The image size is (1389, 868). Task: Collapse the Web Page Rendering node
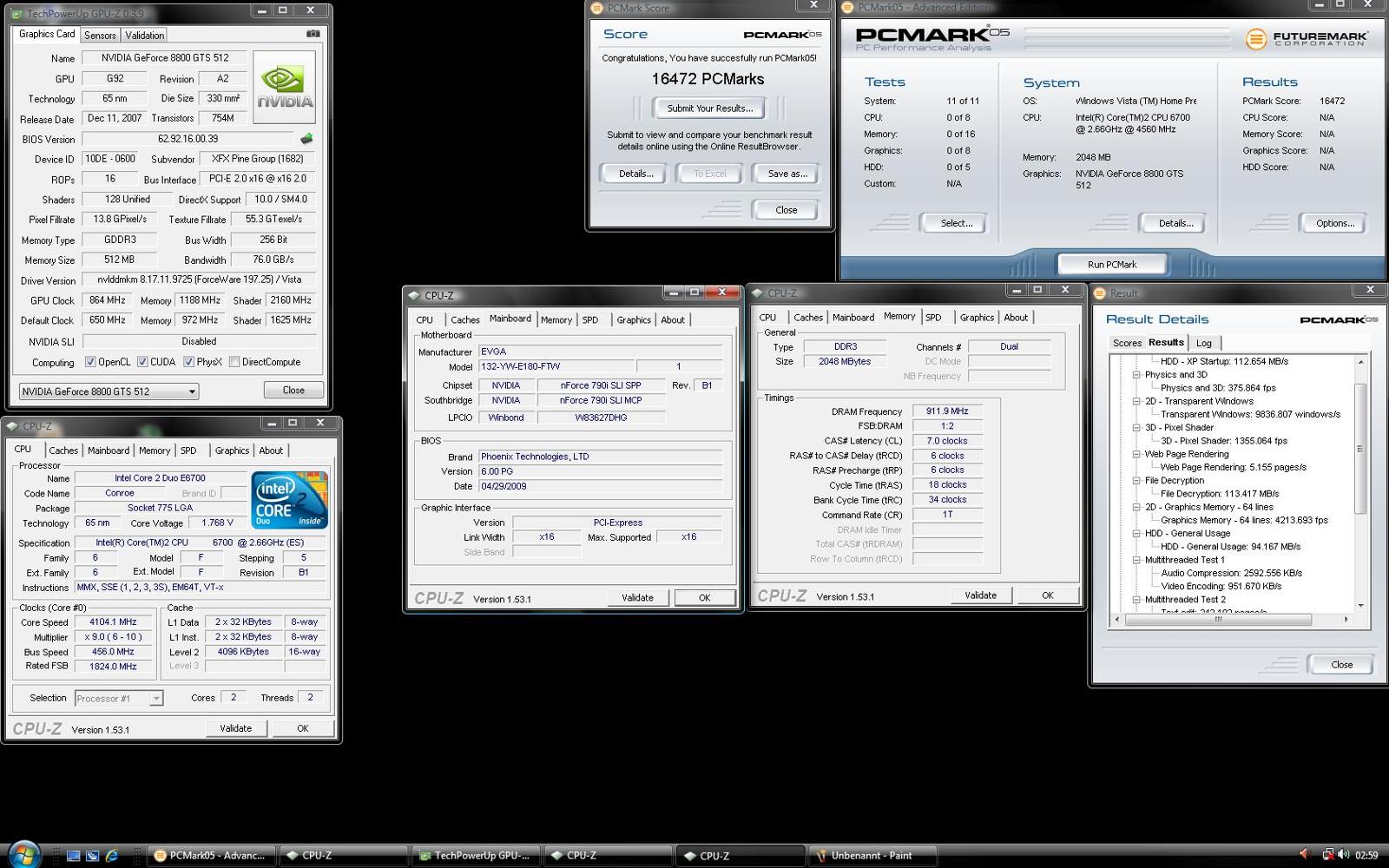tap(1136, 454)
